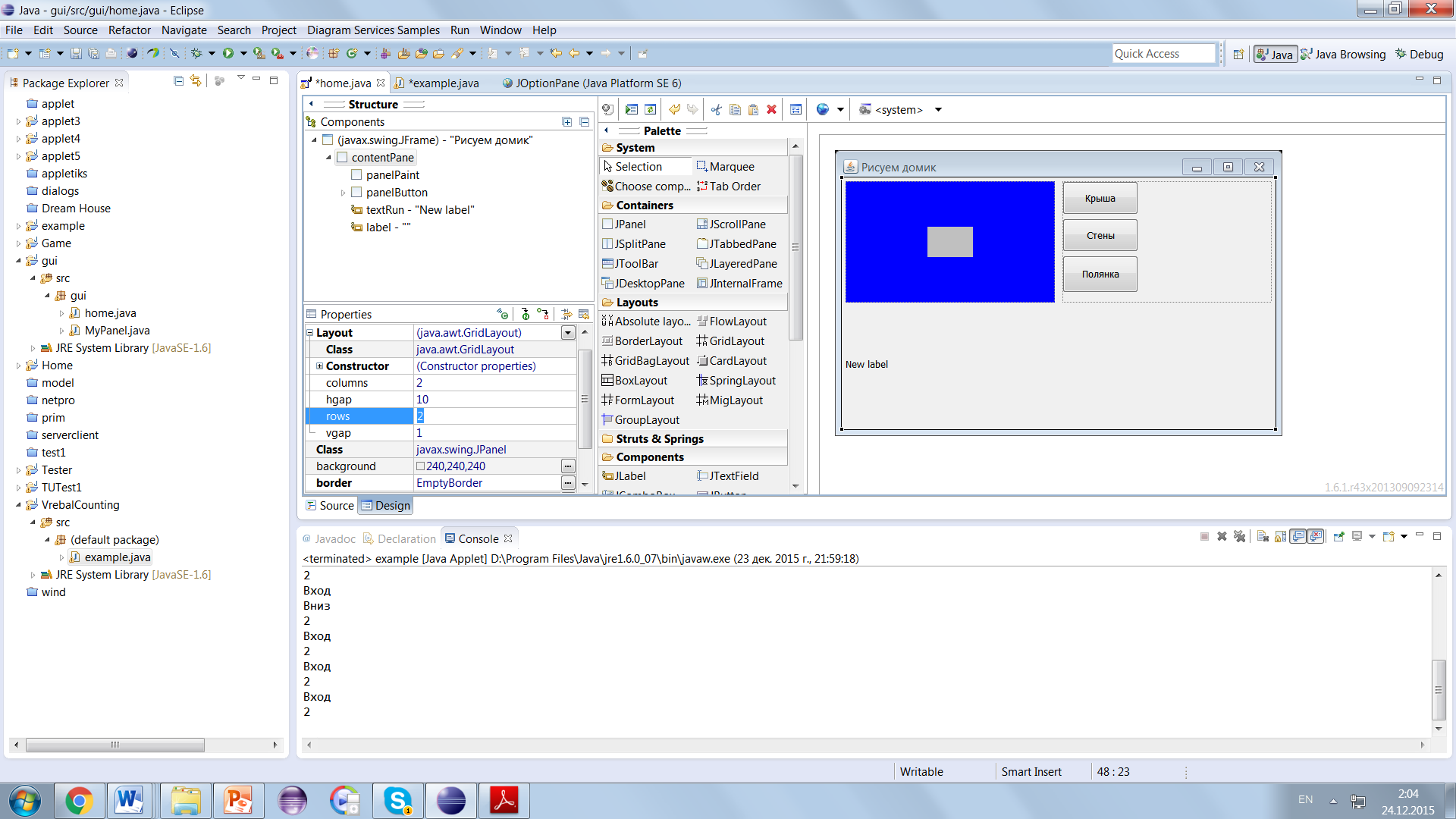The width and height of the screenshot is (1456, 819).
Task: Click the Undo arrow in designer toolbar
Action: [x=674, y=109]
